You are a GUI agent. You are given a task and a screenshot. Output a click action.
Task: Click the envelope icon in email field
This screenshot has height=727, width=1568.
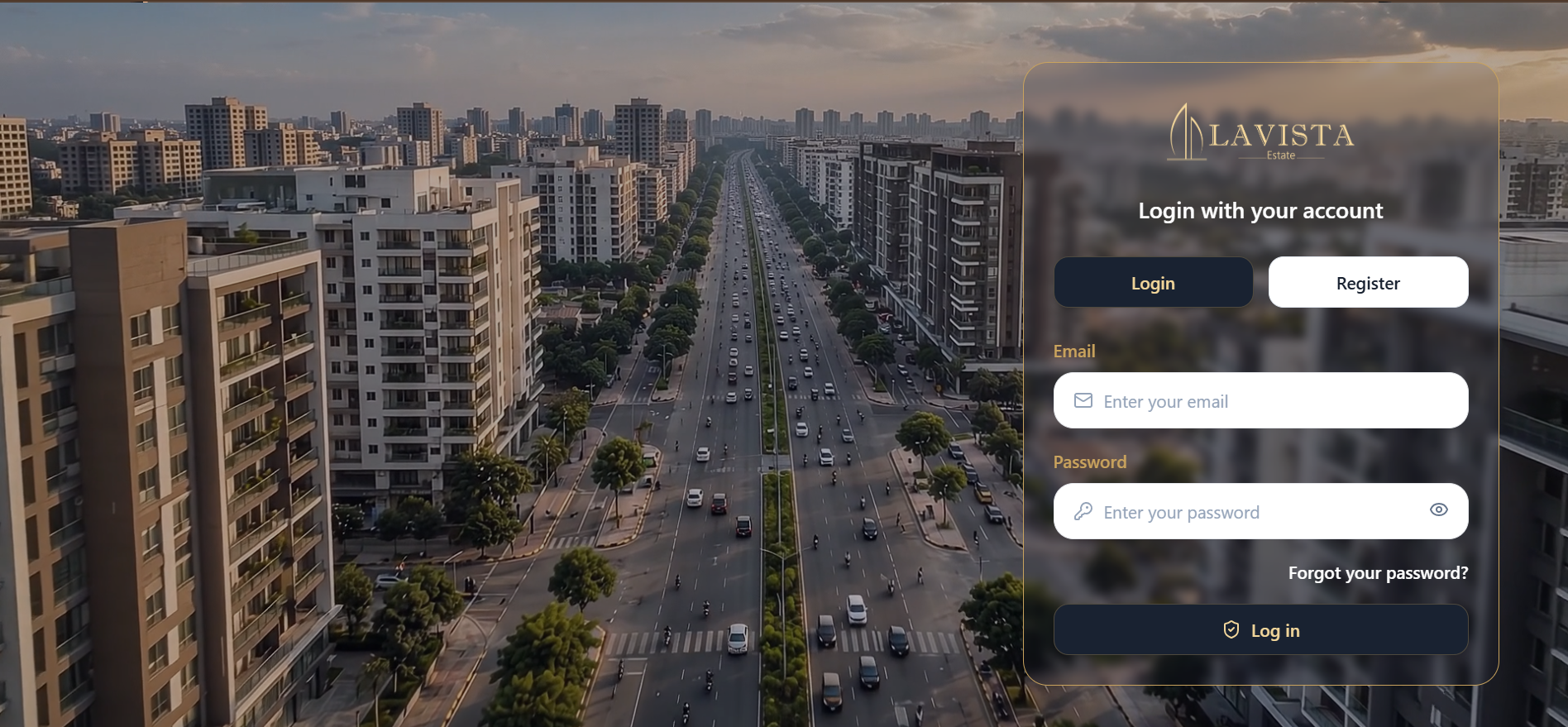click(x=1083, y=401)
